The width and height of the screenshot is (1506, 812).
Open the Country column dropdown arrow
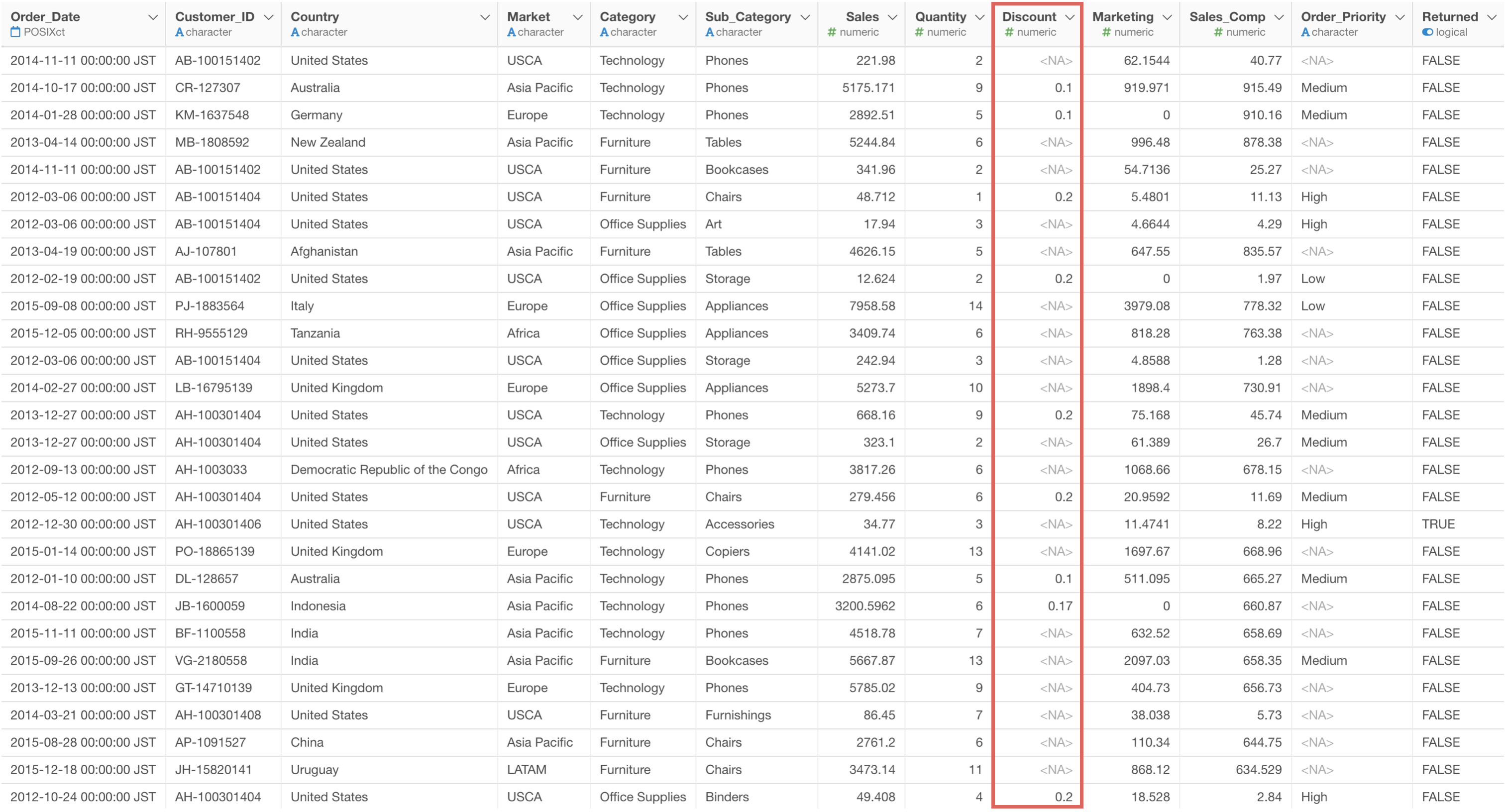tap(485, 17)
